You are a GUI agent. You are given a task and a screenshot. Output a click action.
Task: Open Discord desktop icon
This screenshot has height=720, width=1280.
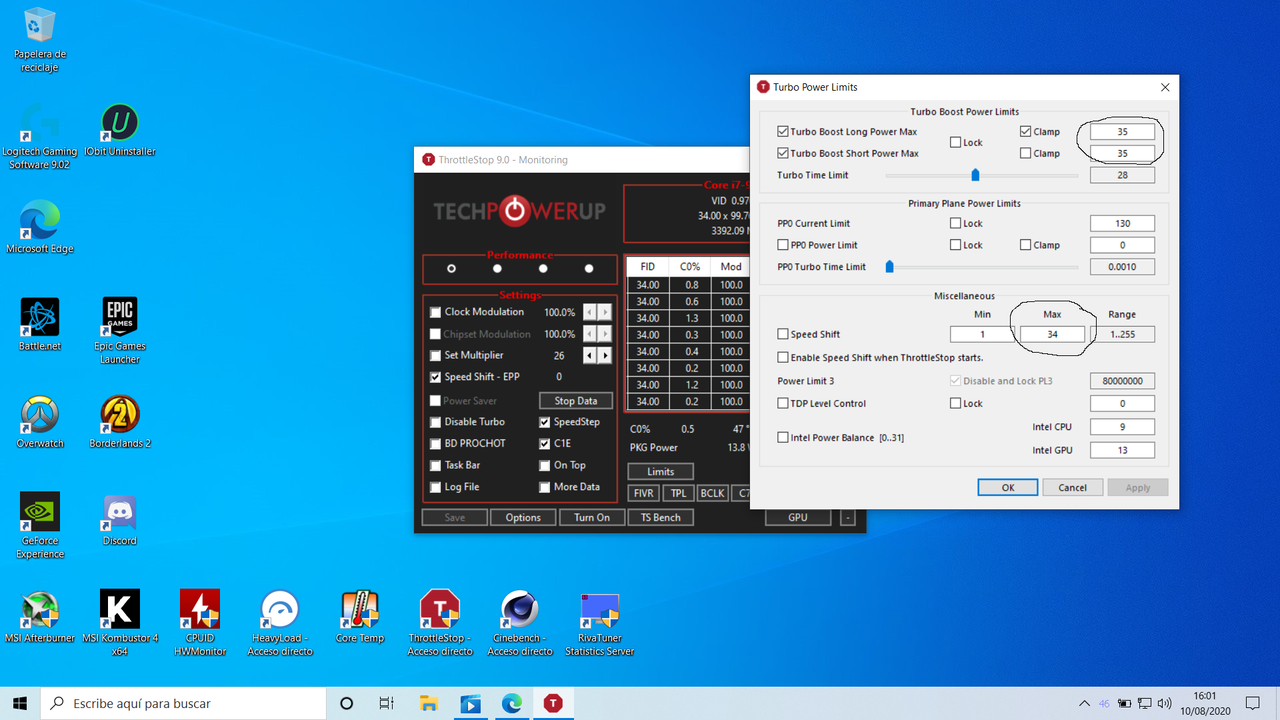click(x=120, y=519)
